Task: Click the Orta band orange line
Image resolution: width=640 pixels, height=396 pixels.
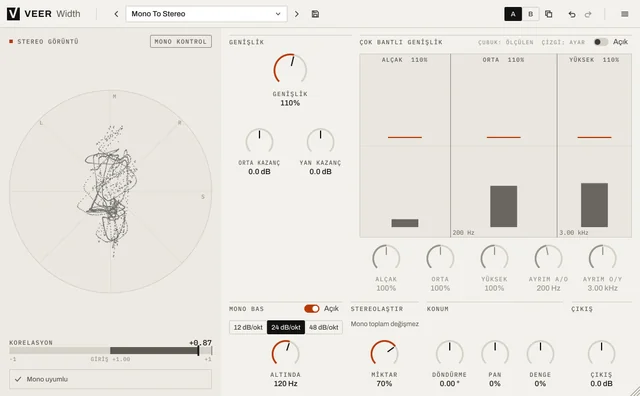Action: tap(504, 137)
